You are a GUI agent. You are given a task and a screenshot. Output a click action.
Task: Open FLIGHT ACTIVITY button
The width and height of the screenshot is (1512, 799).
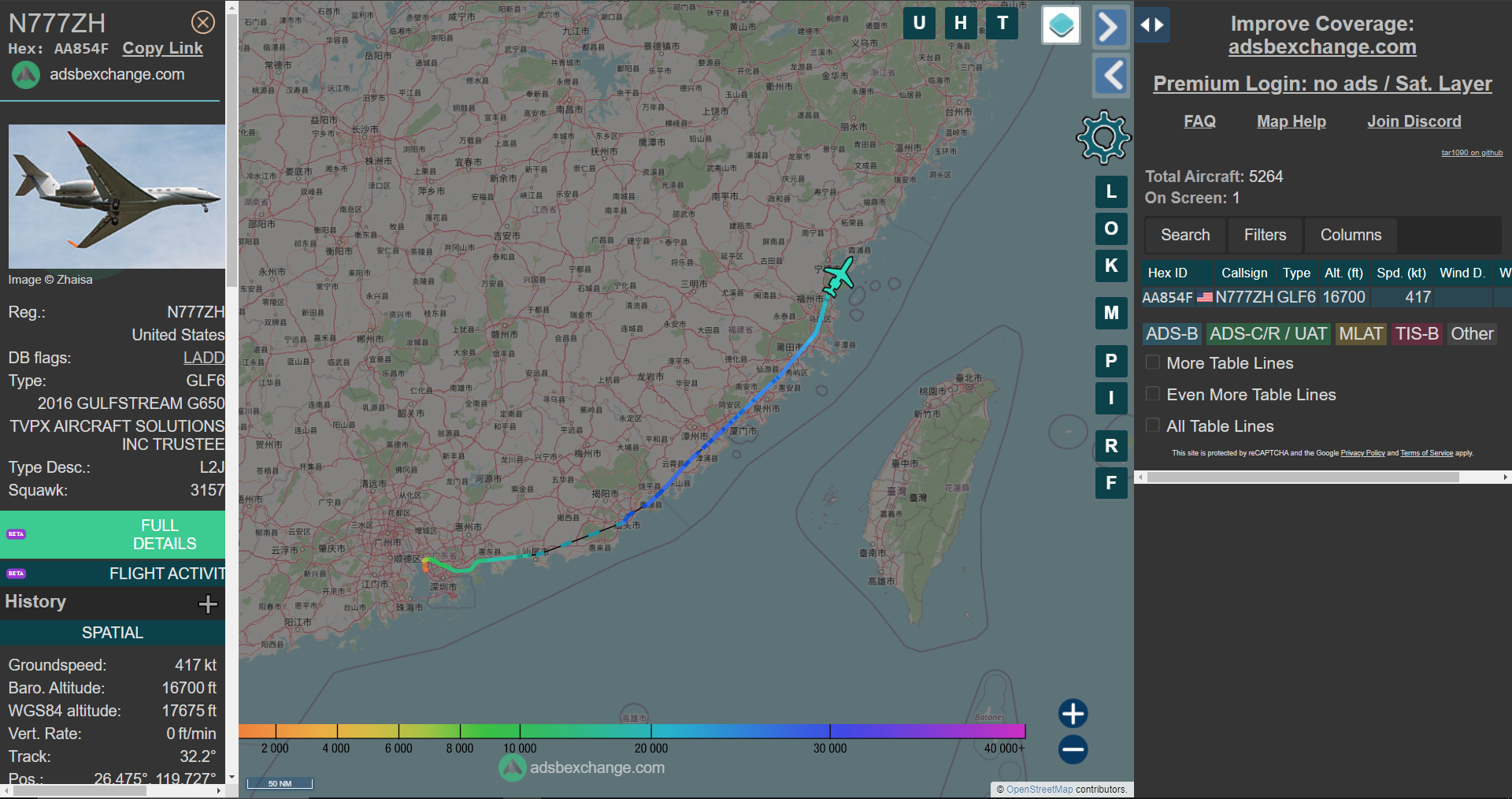coord(113,574)
